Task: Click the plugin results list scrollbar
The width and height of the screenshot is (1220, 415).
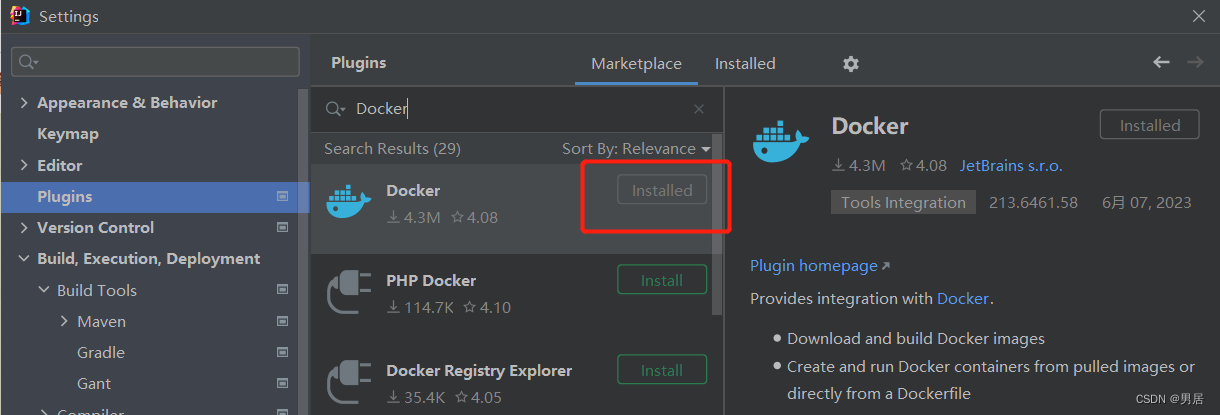Action: (716, 225)
